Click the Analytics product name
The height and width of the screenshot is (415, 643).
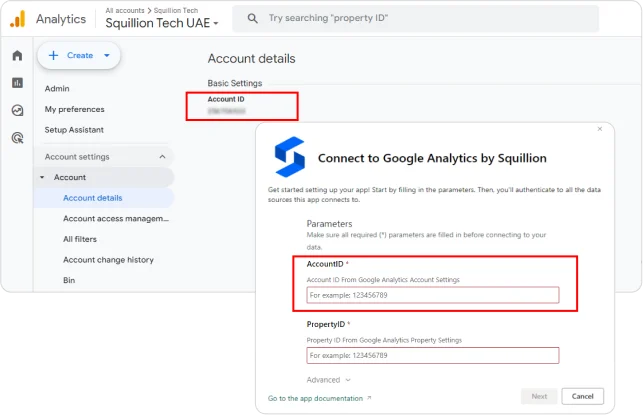click(61, 19)
